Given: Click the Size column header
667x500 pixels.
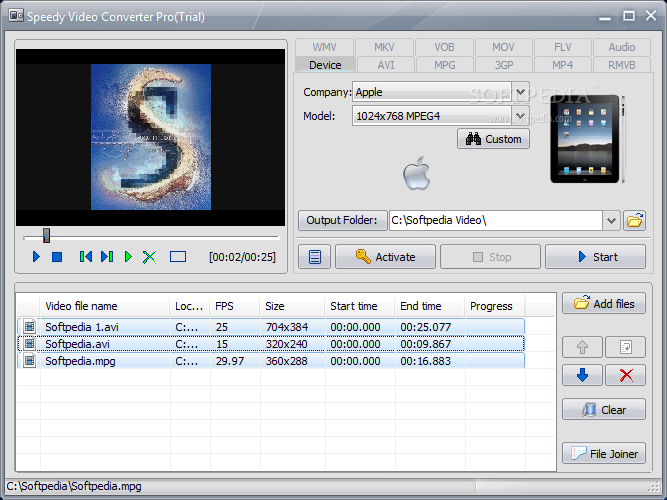Looking at the screenshot, I should (x=292, y=306).
